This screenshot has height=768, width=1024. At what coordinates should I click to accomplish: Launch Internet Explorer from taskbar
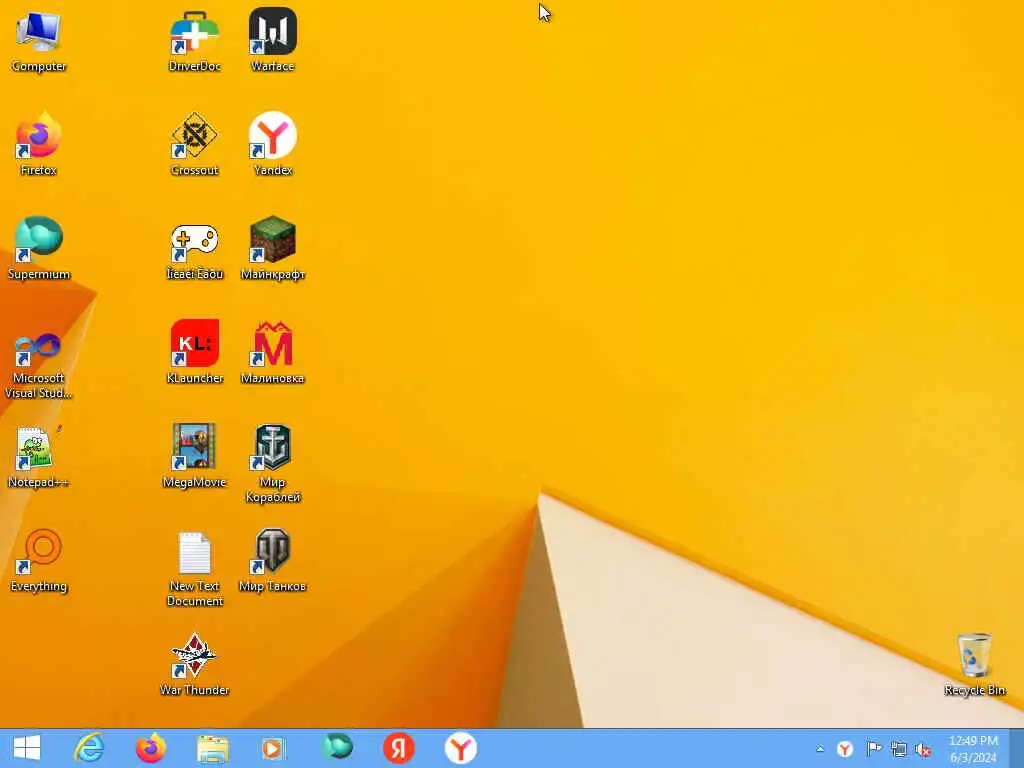(89, 748)
